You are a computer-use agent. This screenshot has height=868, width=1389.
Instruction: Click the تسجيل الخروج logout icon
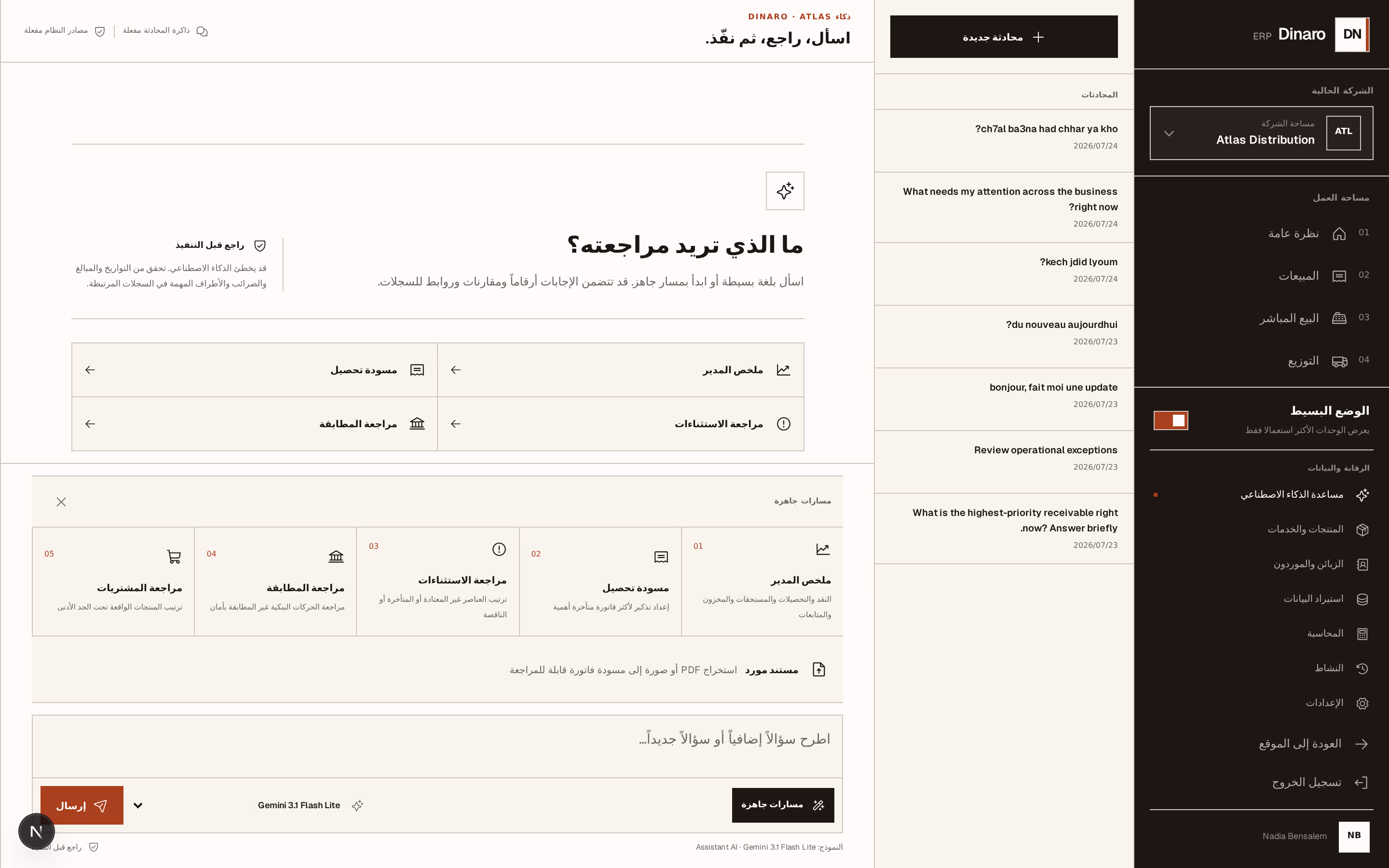point(1362,783)
